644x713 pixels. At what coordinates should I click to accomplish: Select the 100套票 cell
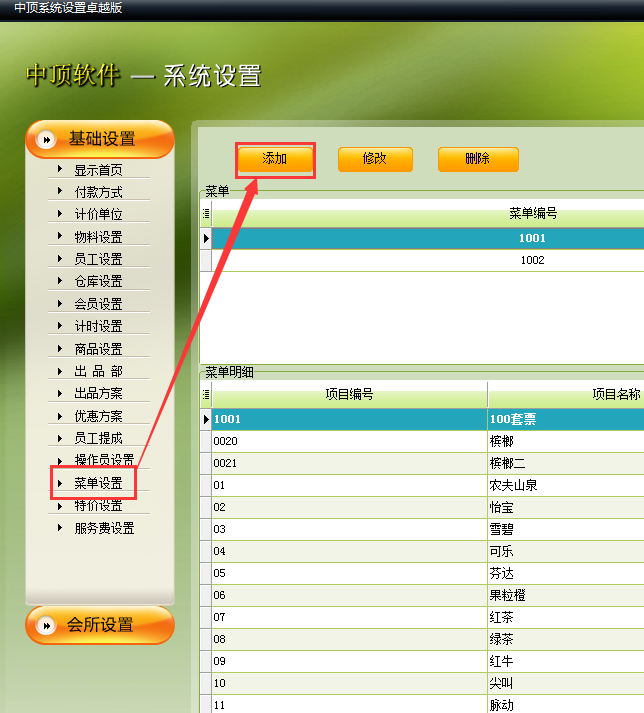coord(566,419)
